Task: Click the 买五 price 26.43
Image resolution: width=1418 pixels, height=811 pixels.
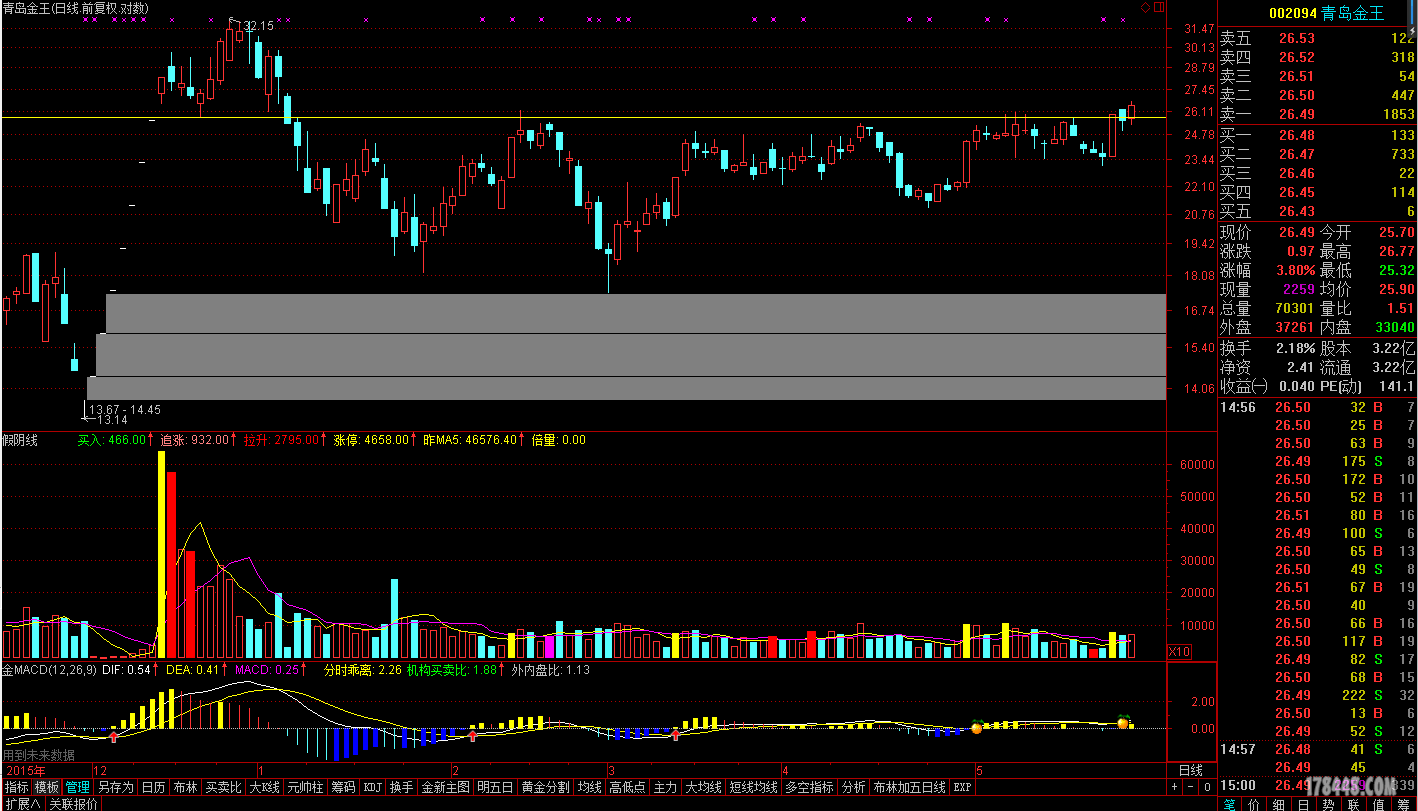Action: pos(1296,211)
